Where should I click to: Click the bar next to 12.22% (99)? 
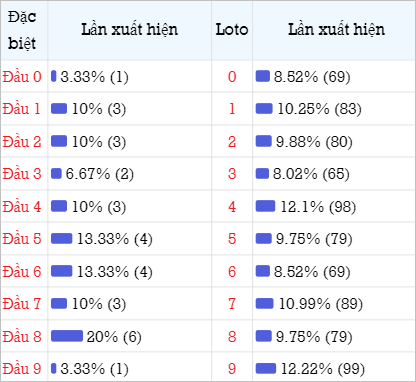[266, 369]
